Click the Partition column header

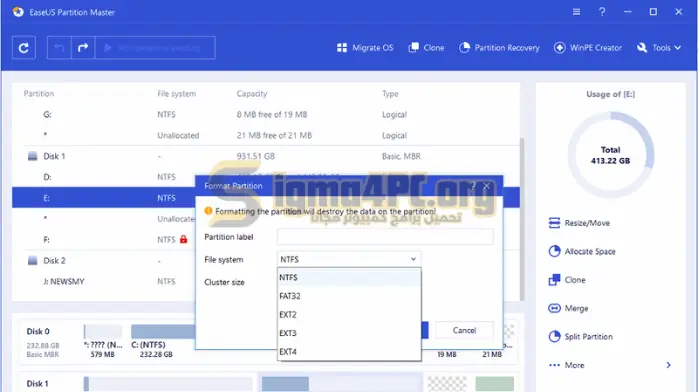pos(39,93)
